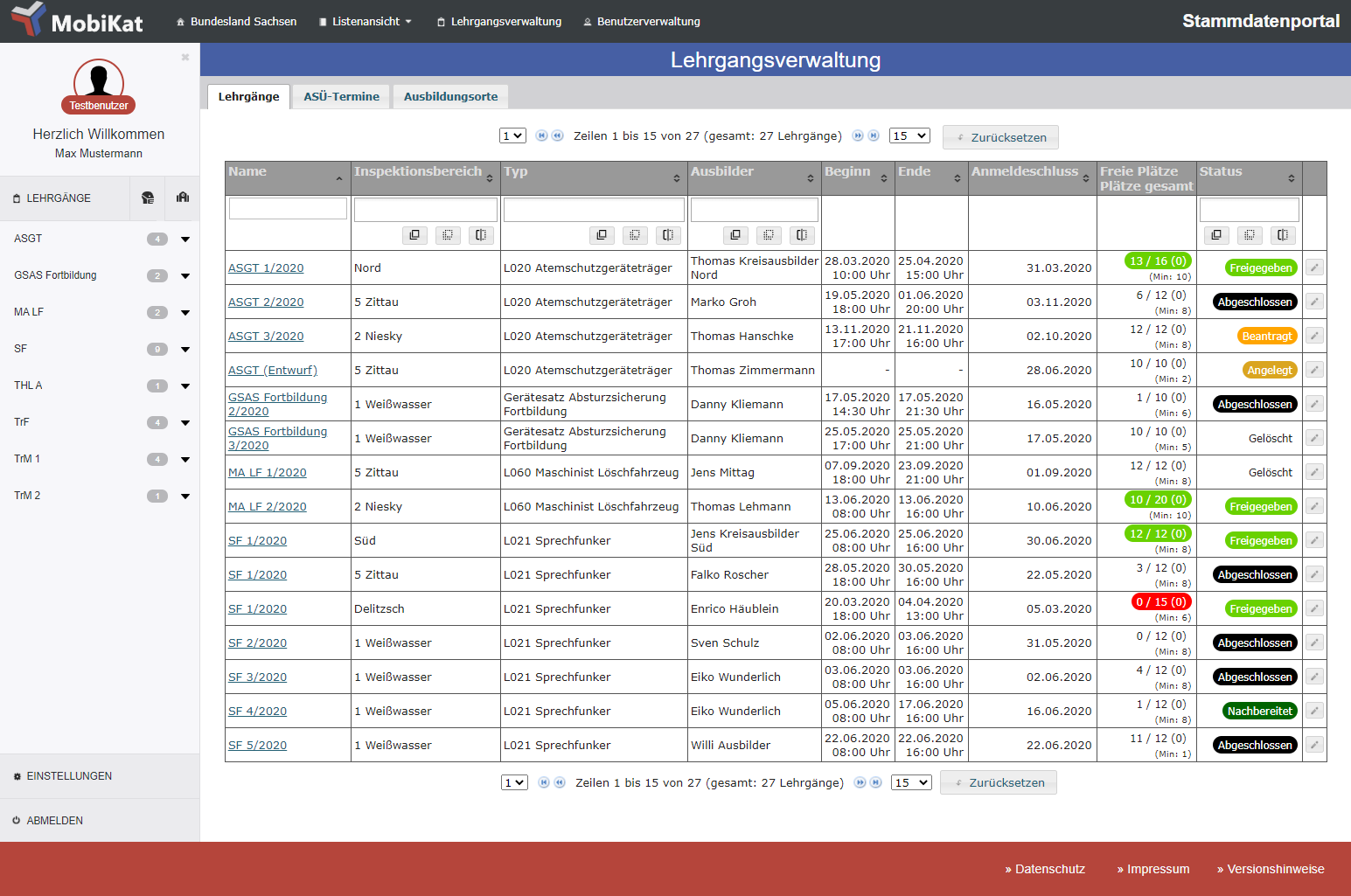Click the firefighter helmet icon in sidebar
The height and width of the screenshot is (896, 1351).
(x=148, y=198)
